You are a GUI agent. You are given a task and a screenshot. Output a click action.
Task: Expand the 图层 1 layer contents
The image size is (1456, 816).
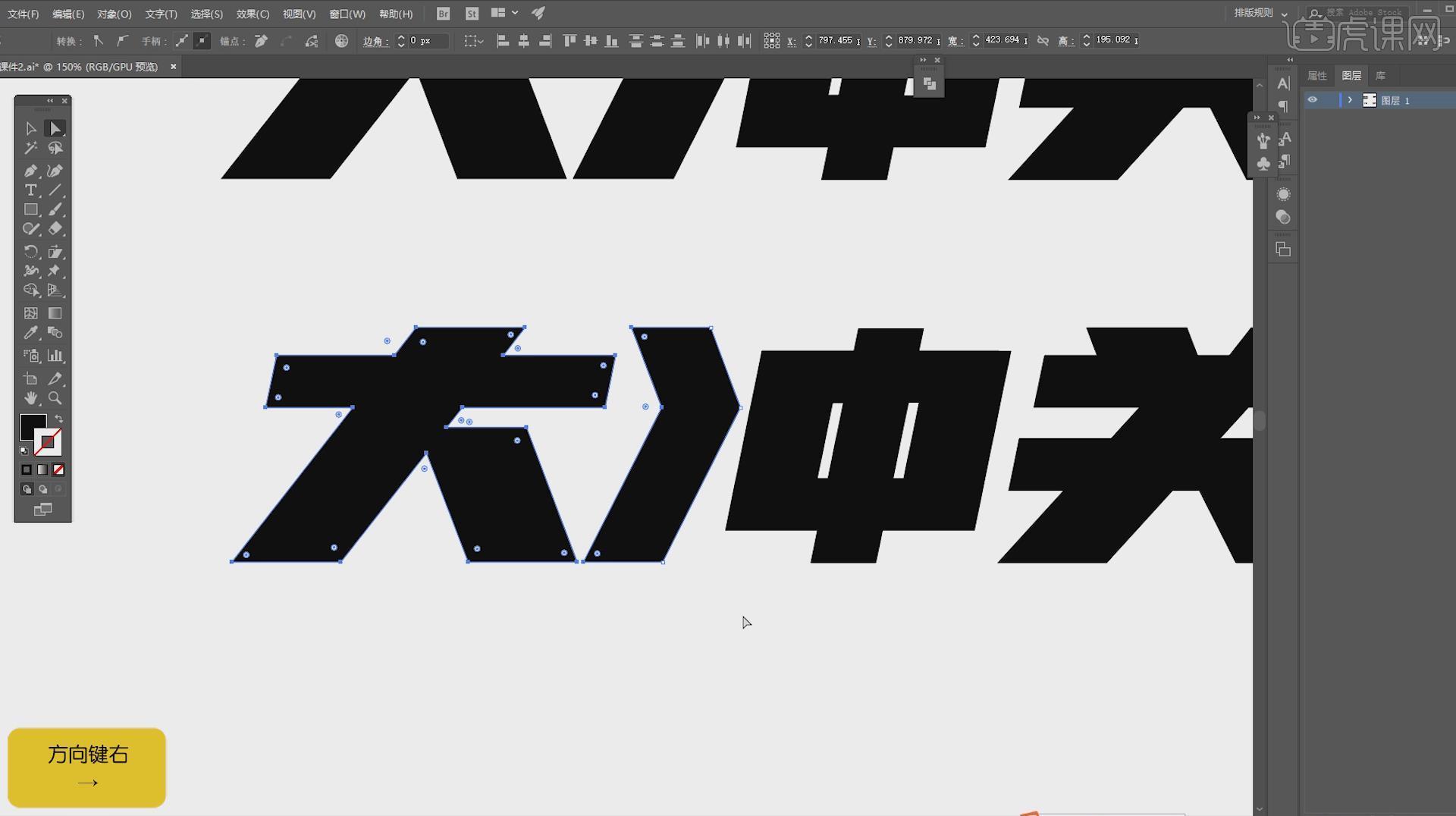click(1350, 100)
